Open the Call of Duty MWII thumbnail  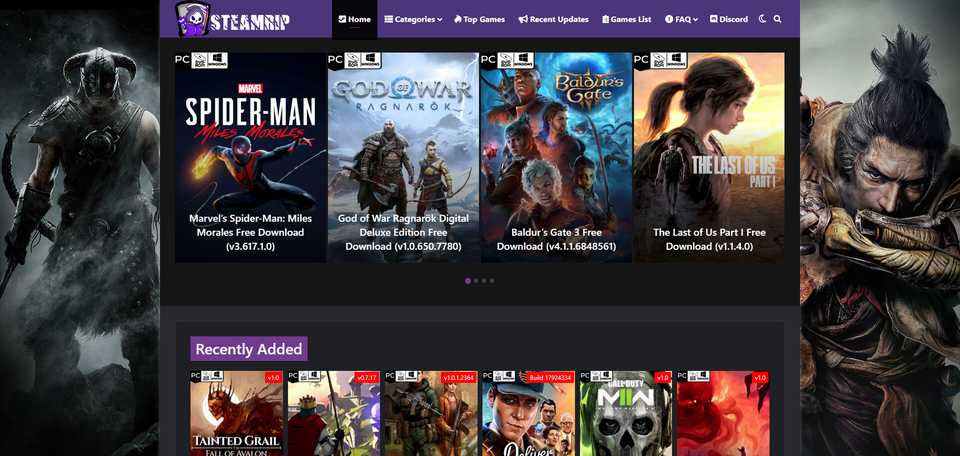(626, 413)
